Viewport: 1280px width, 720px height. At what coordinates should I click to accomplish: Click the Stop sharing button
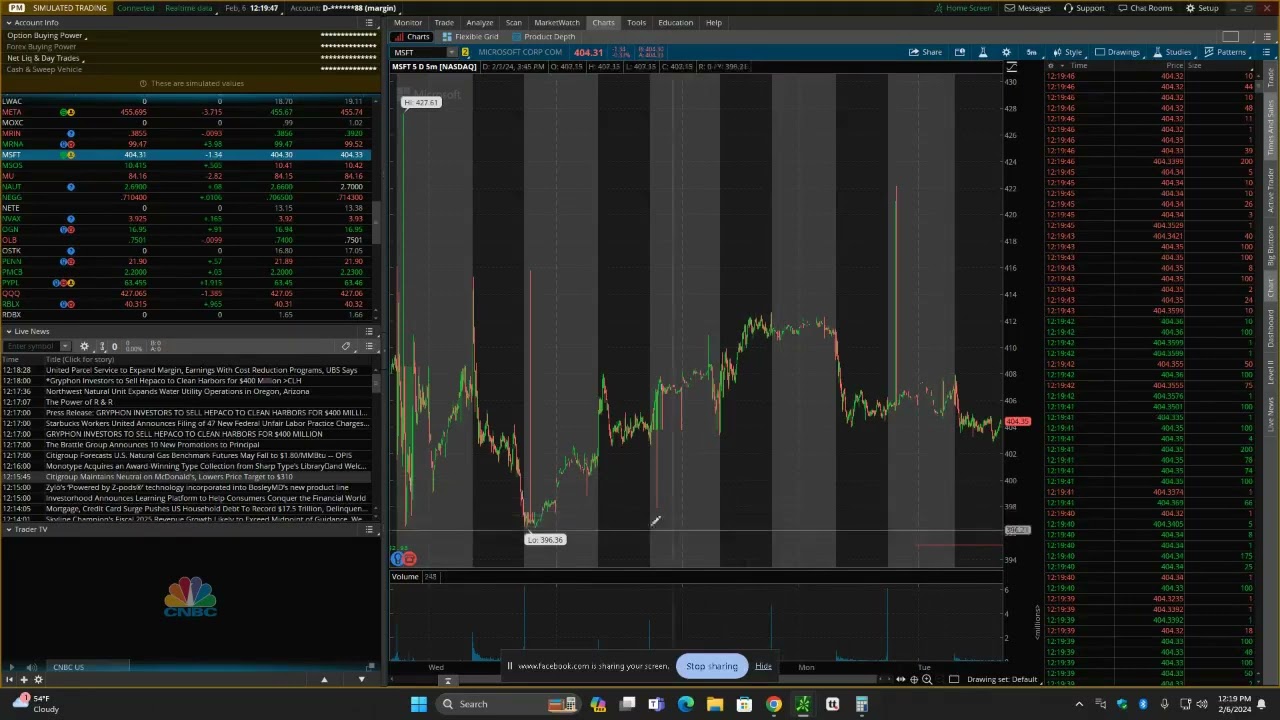tap(711, 666)
